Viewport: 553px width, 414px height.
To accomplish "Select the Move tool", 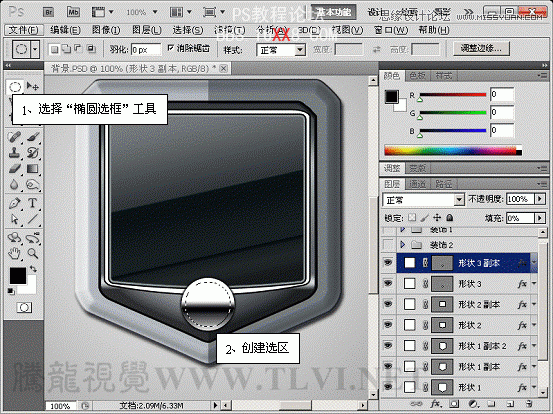I will 33,86.
